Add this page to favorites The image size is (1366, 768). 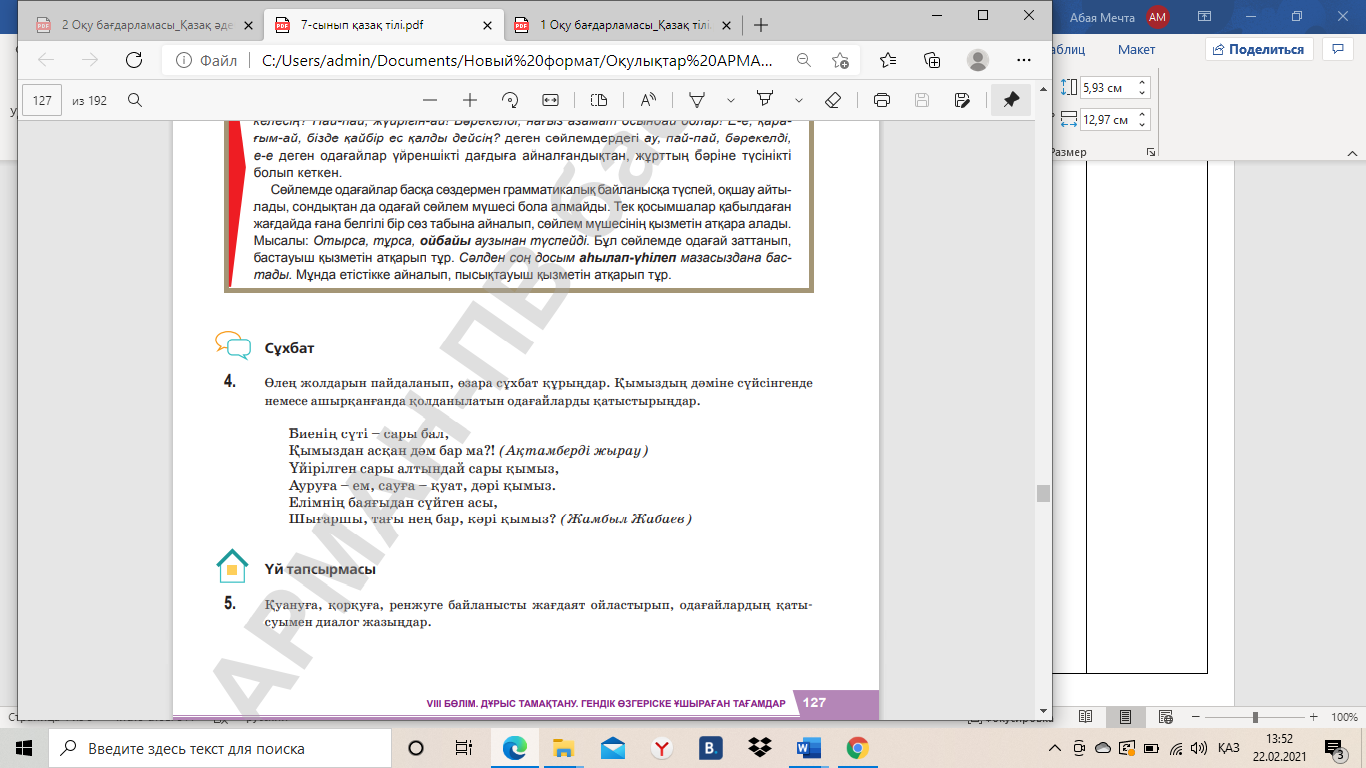(841, 60)
